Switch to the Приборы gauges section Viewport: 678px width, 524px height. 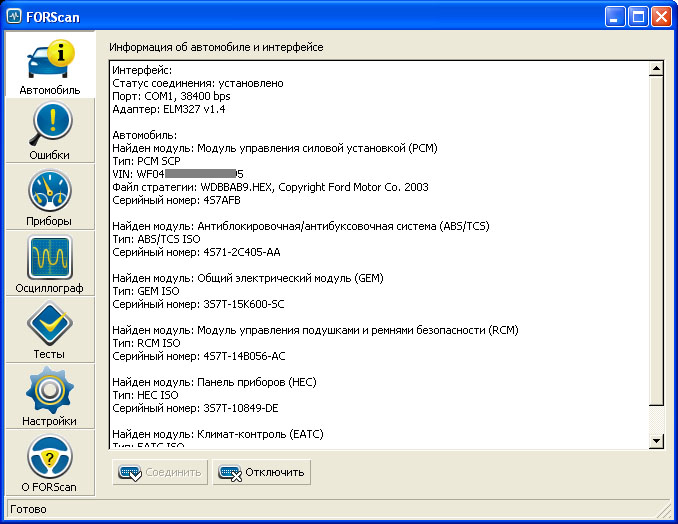(x=49, y=197)
